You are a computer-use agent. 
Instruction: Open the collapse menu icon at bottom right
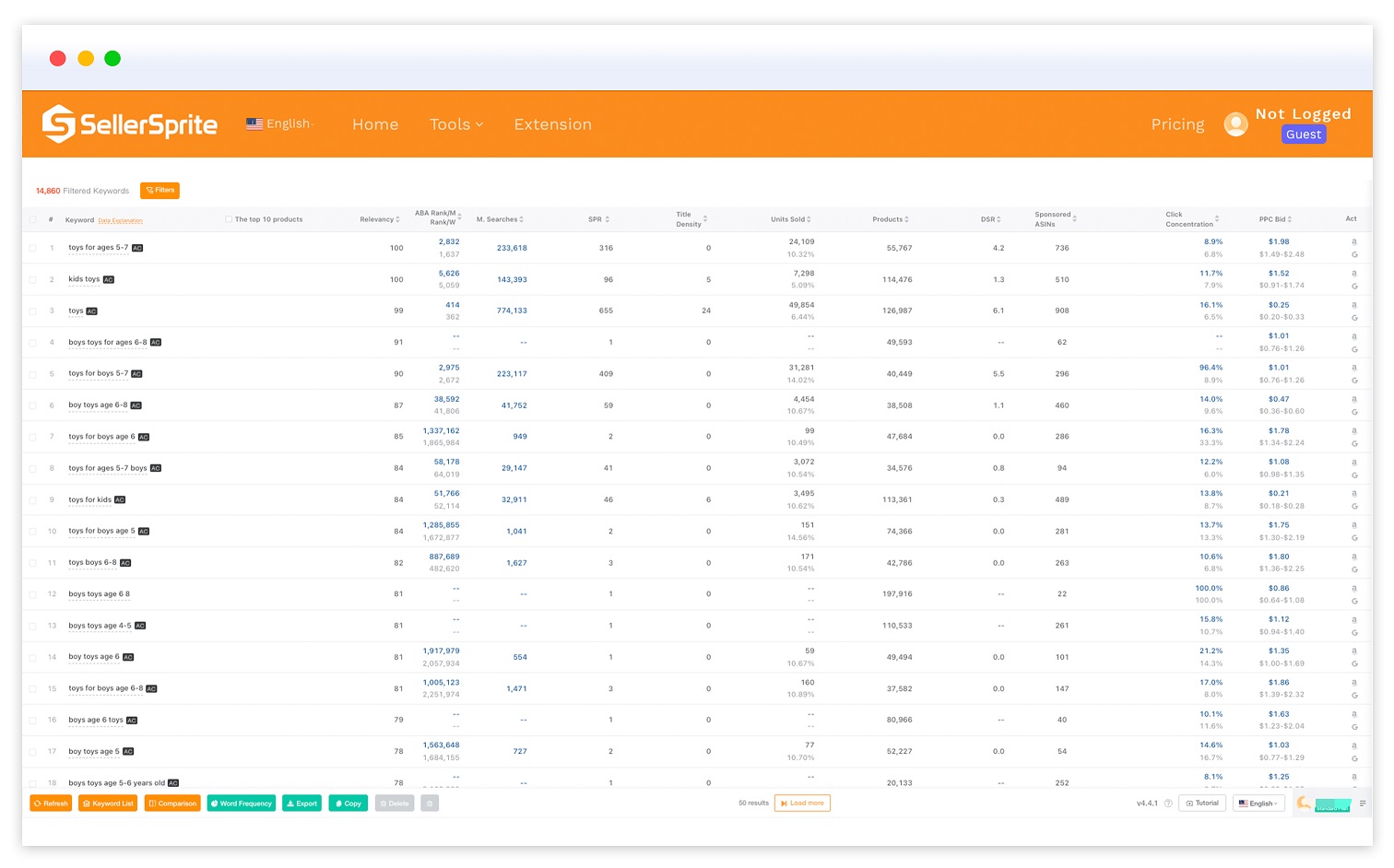[1362, 803]
